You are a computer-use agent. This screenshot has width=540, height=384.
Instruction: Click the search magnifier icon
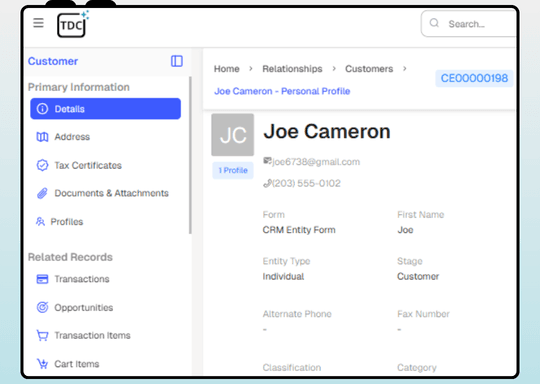434,23
